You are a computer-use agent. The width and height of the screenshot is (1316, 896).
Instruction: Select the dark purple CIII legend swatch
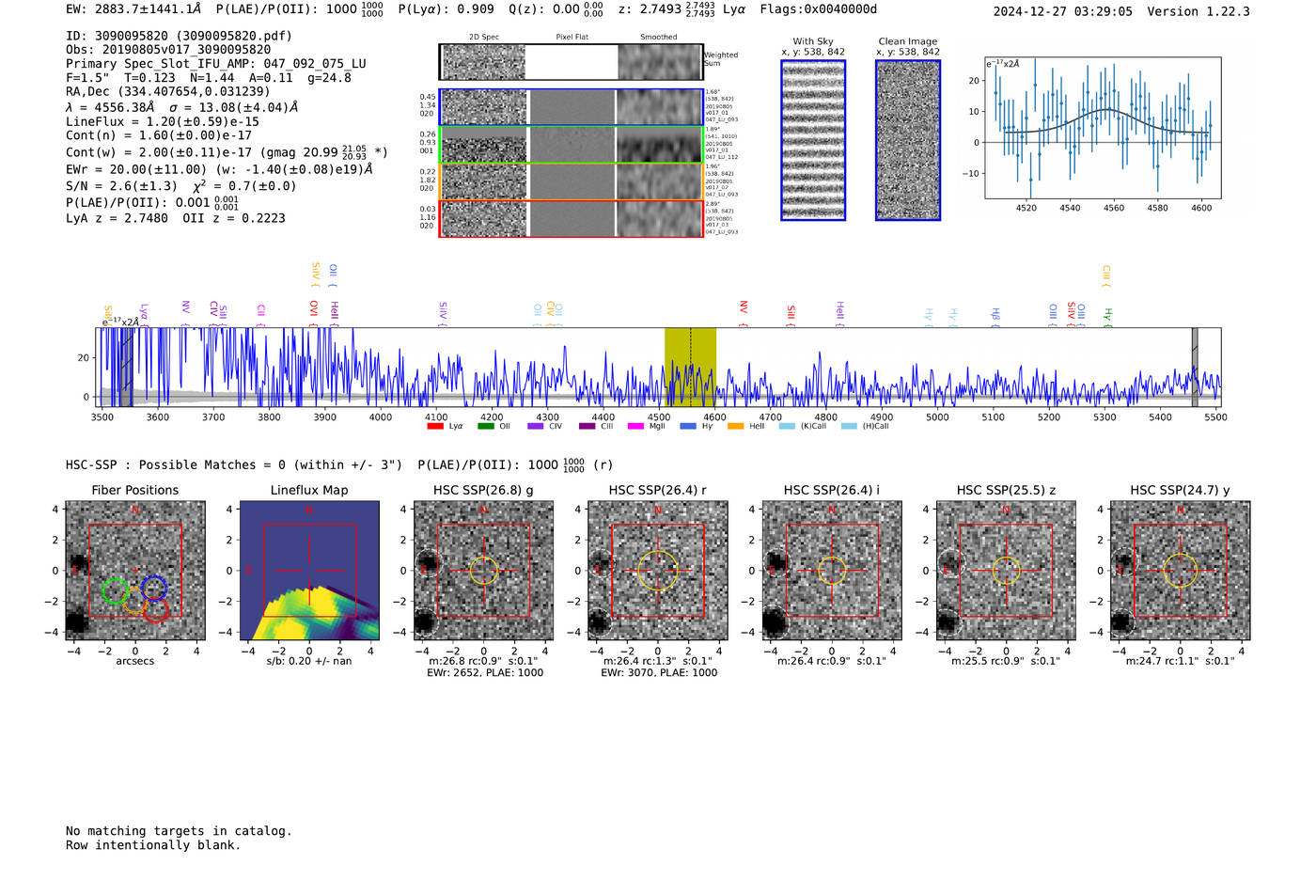pos(587,426)
